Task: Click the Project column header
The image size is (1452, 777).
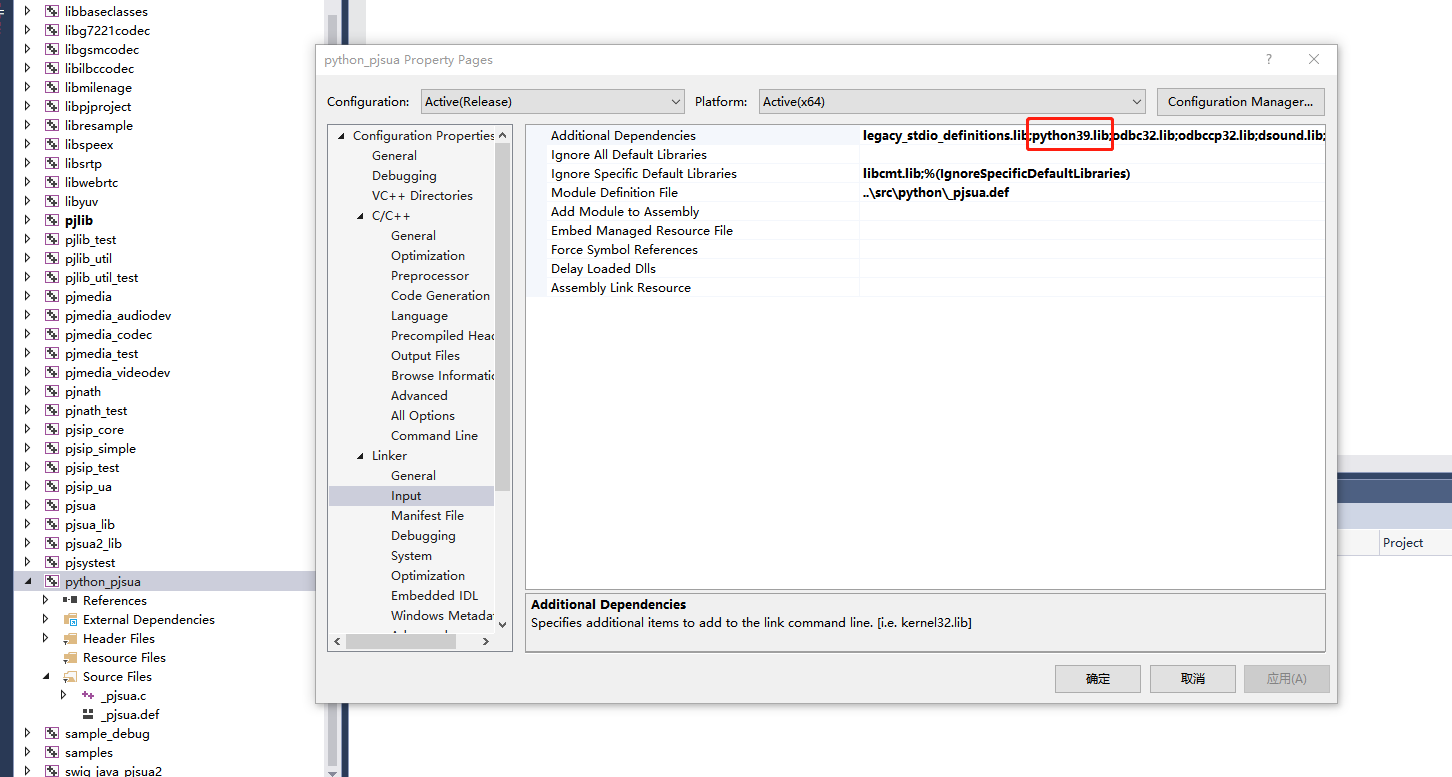Action: click(1403, 543)
